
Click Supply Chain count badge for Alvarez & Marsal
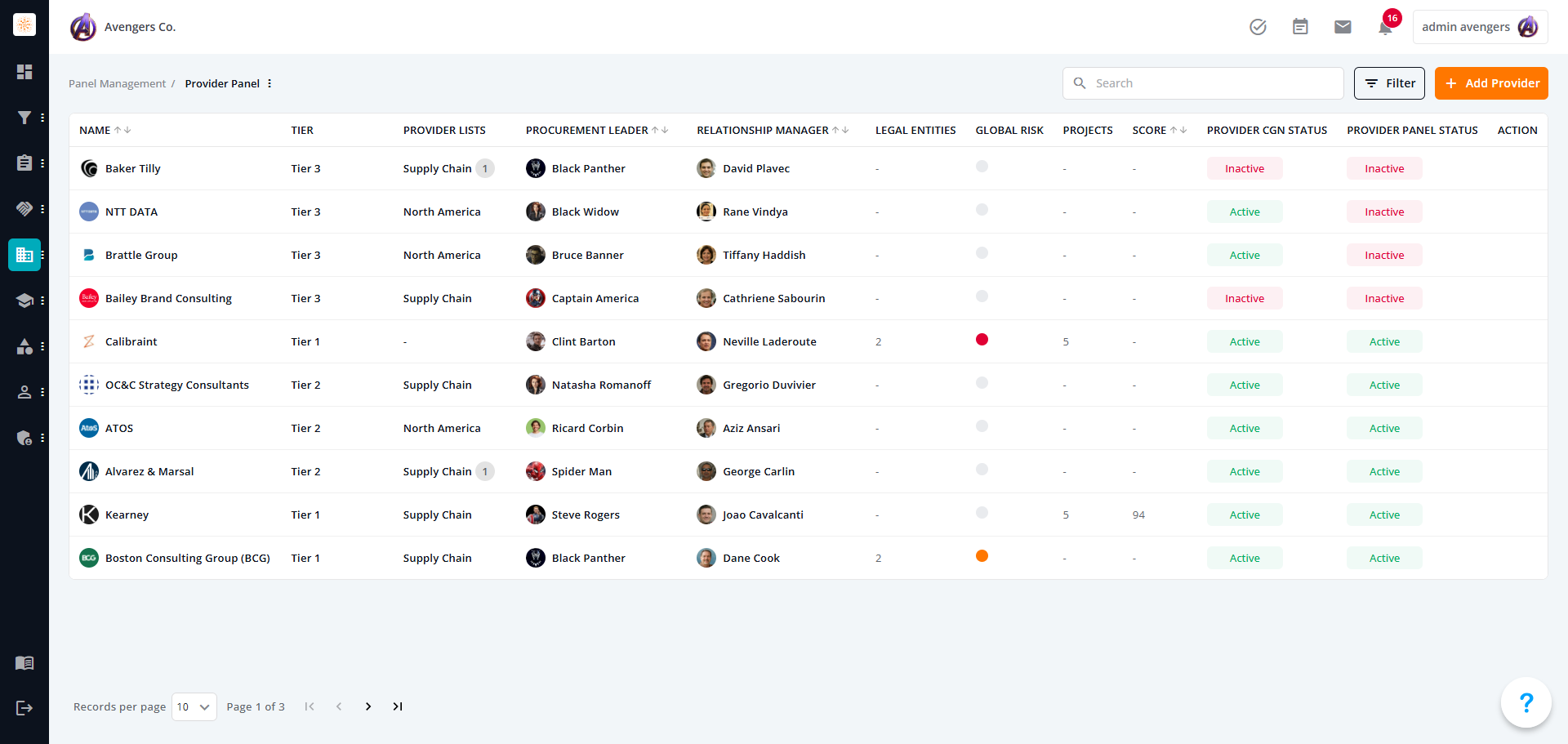[485, 471]
